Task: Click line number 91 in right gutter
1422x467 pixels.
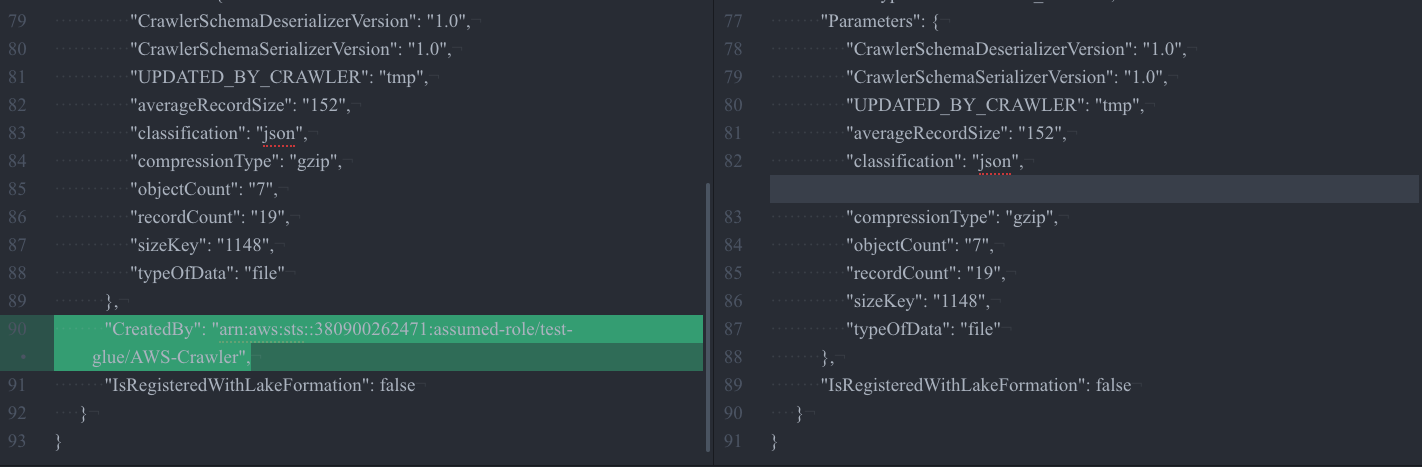Action: tap(733, 441)
